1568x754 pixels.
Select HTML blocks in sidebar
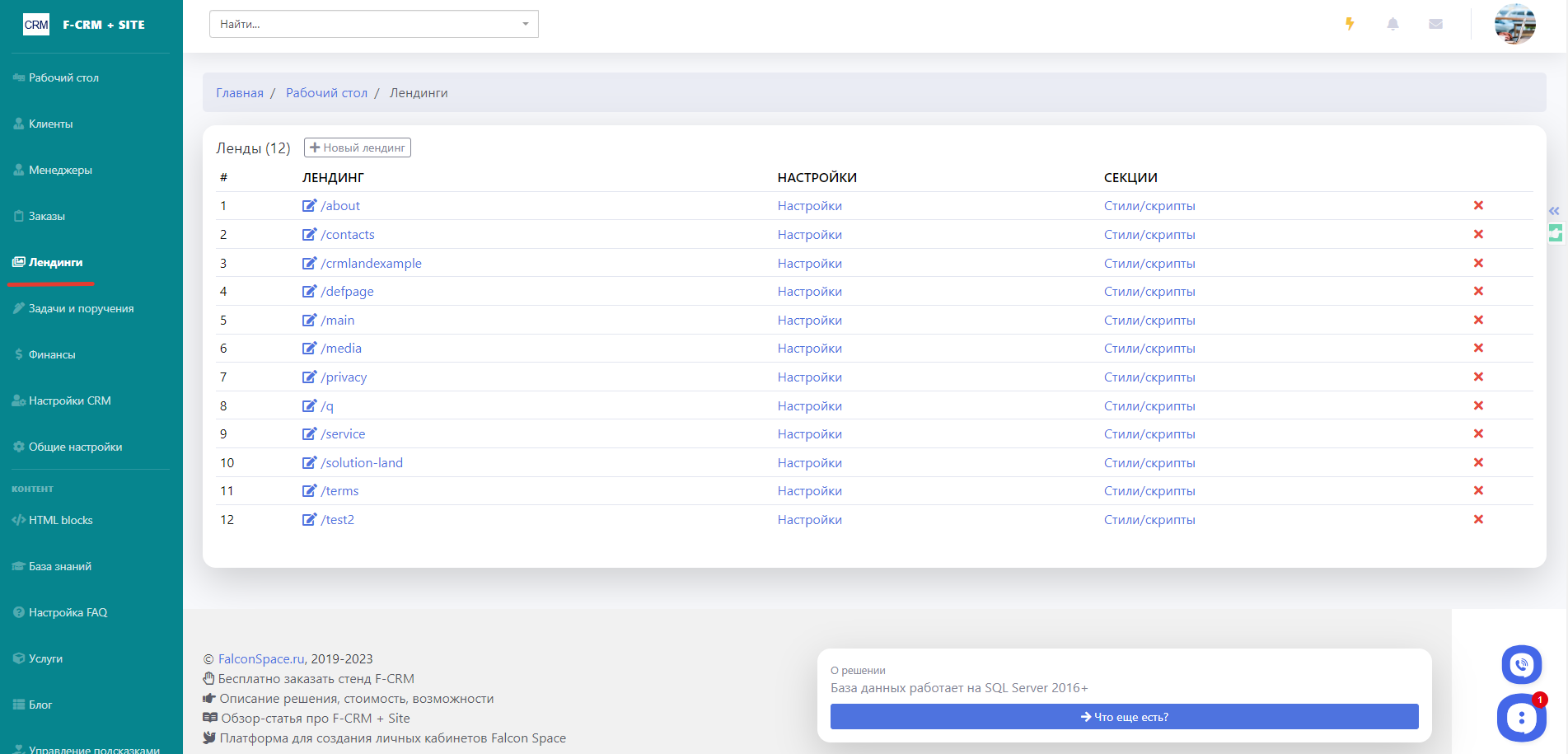(x=60, y=521)
